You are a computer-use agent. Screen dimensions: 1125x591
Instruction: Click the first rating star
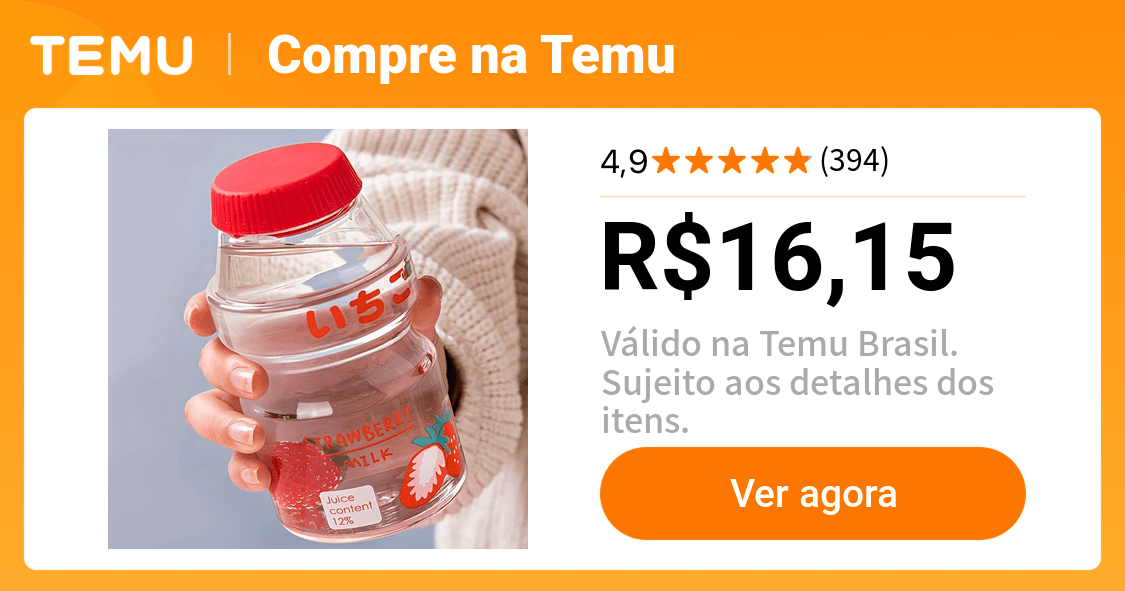(x=666, y=161)
